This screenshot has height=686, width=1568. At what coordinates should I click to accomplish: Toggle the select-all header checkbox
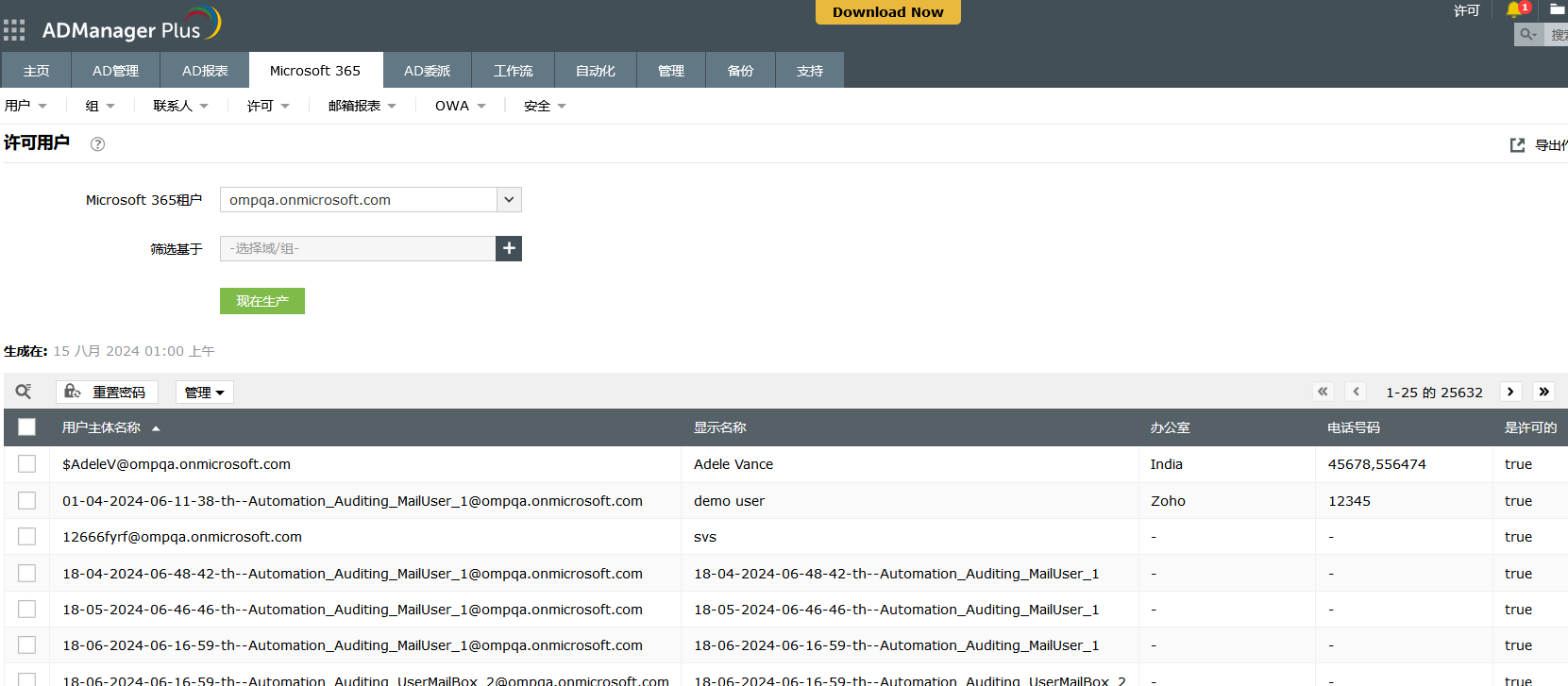(27, 427)
